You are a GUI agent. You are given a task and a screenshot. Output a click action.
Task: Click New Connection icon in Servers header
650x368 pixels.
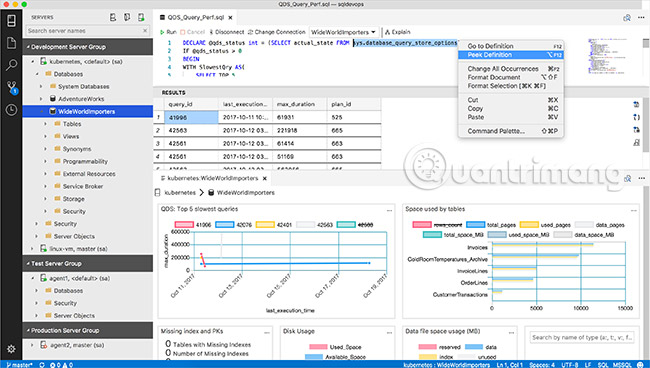point(113,17)
